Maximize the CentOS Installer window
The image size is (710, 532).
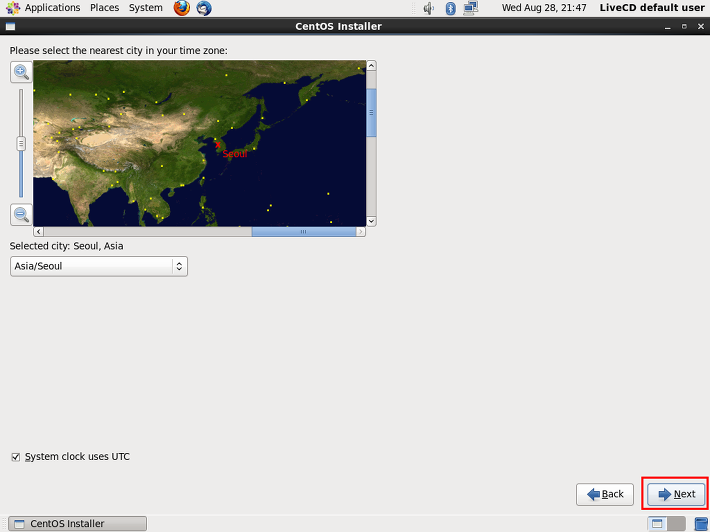684,27
